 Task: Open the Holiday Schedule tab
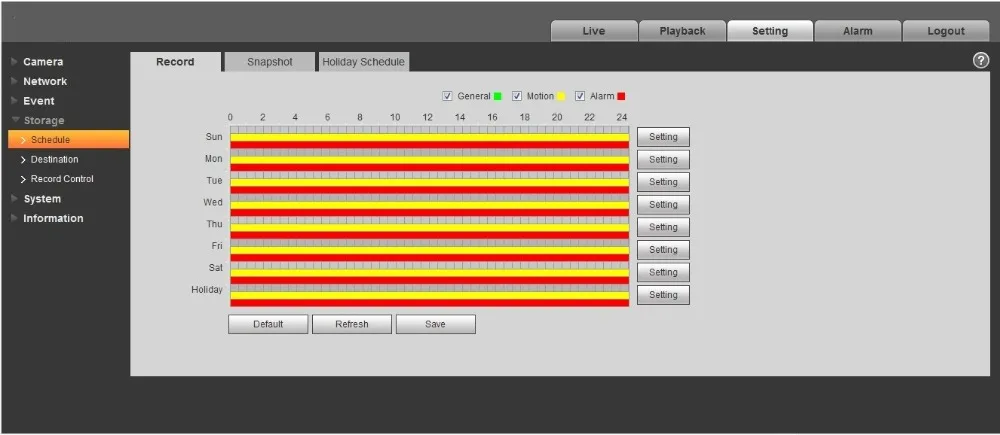pyautogui.click(x=364, y=62)
